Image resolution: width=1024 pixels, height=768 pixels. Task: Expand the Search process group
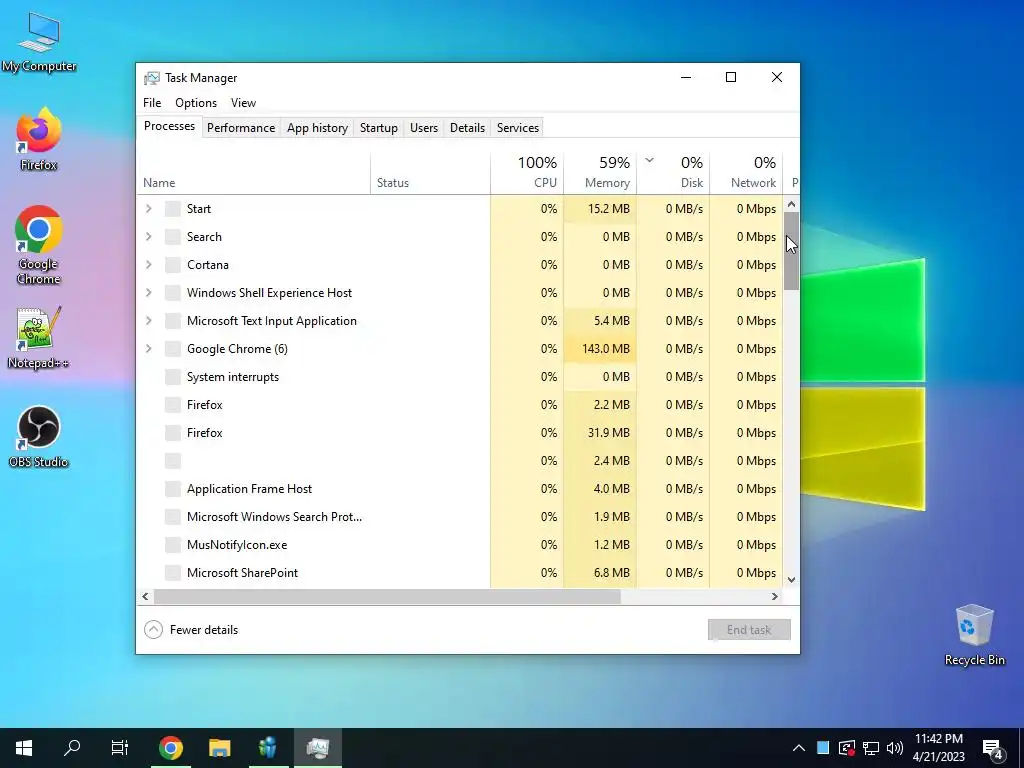point(149,237)
